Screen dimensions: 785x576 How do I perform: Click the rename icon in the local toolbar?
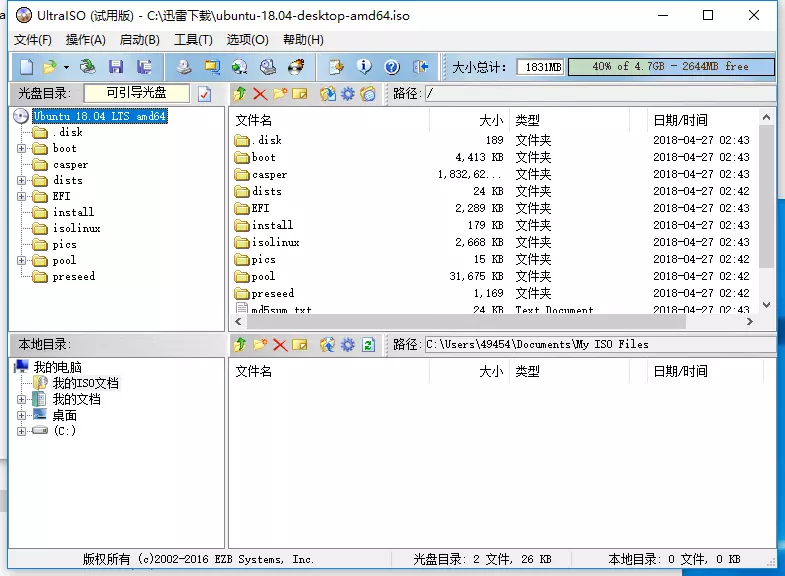(x=299, y=344)
